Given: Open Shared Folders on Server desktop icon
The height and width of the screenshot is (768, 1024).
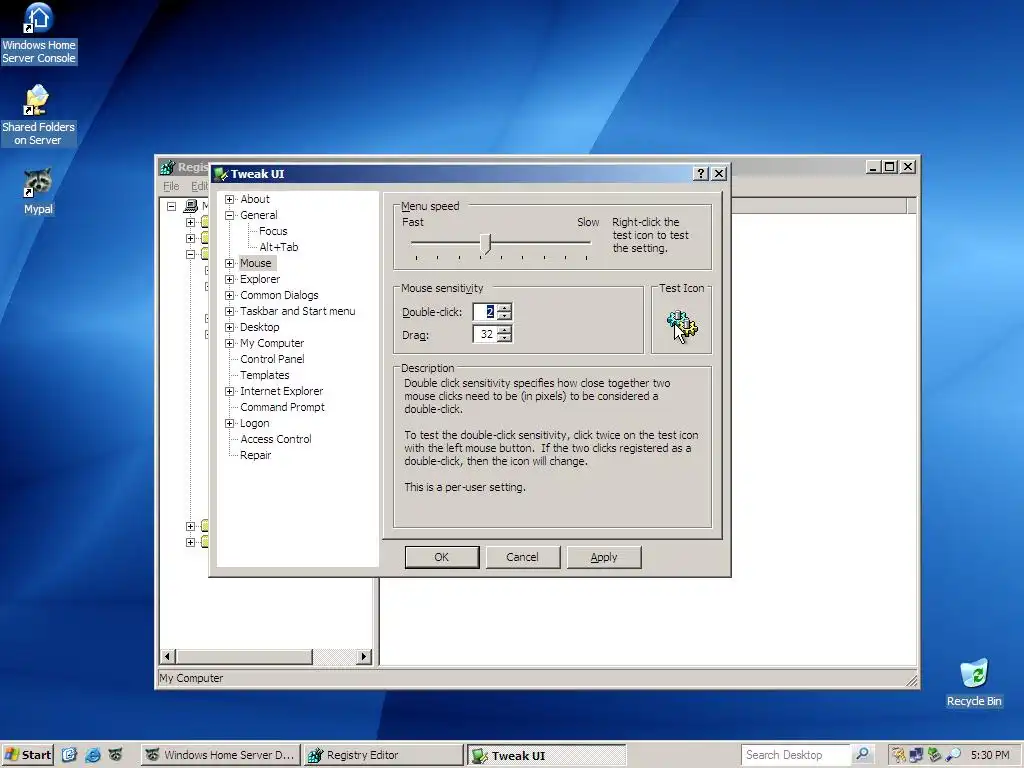Looking at the screenshot, I should click(38, 116).
